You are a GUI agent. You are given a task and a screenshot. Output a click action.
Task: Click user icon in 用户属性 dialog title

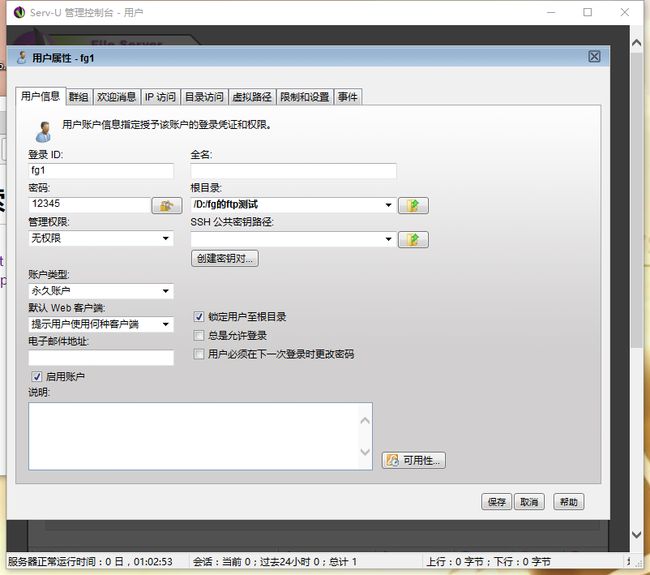pyautogui.click(x=22, y=58)
